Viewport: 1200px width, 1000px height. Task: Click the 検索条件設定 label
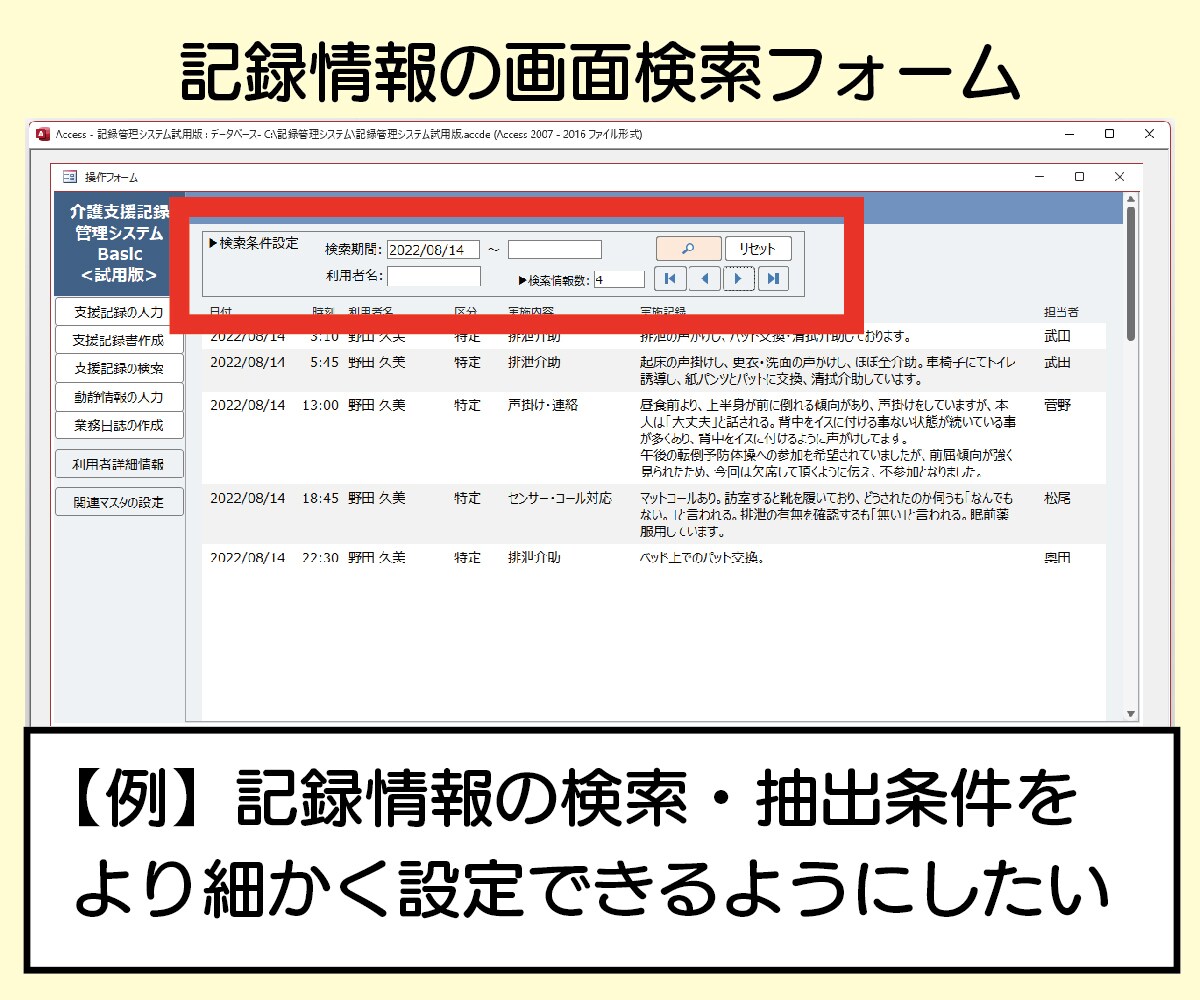click(x=252, y=243)
